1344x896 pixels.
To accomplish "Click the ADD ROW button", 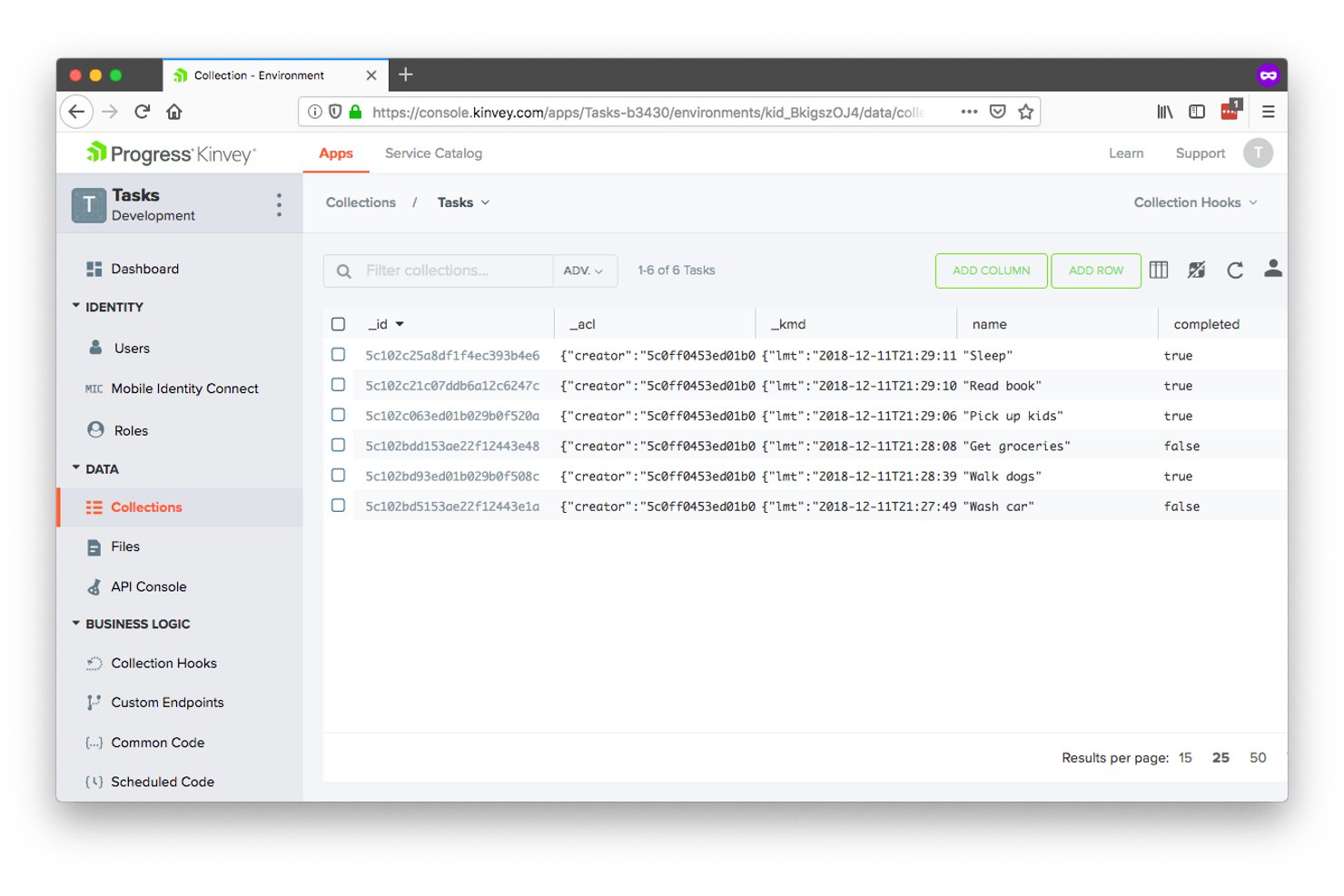I will pyautogui.click(x=1096, y=271).
